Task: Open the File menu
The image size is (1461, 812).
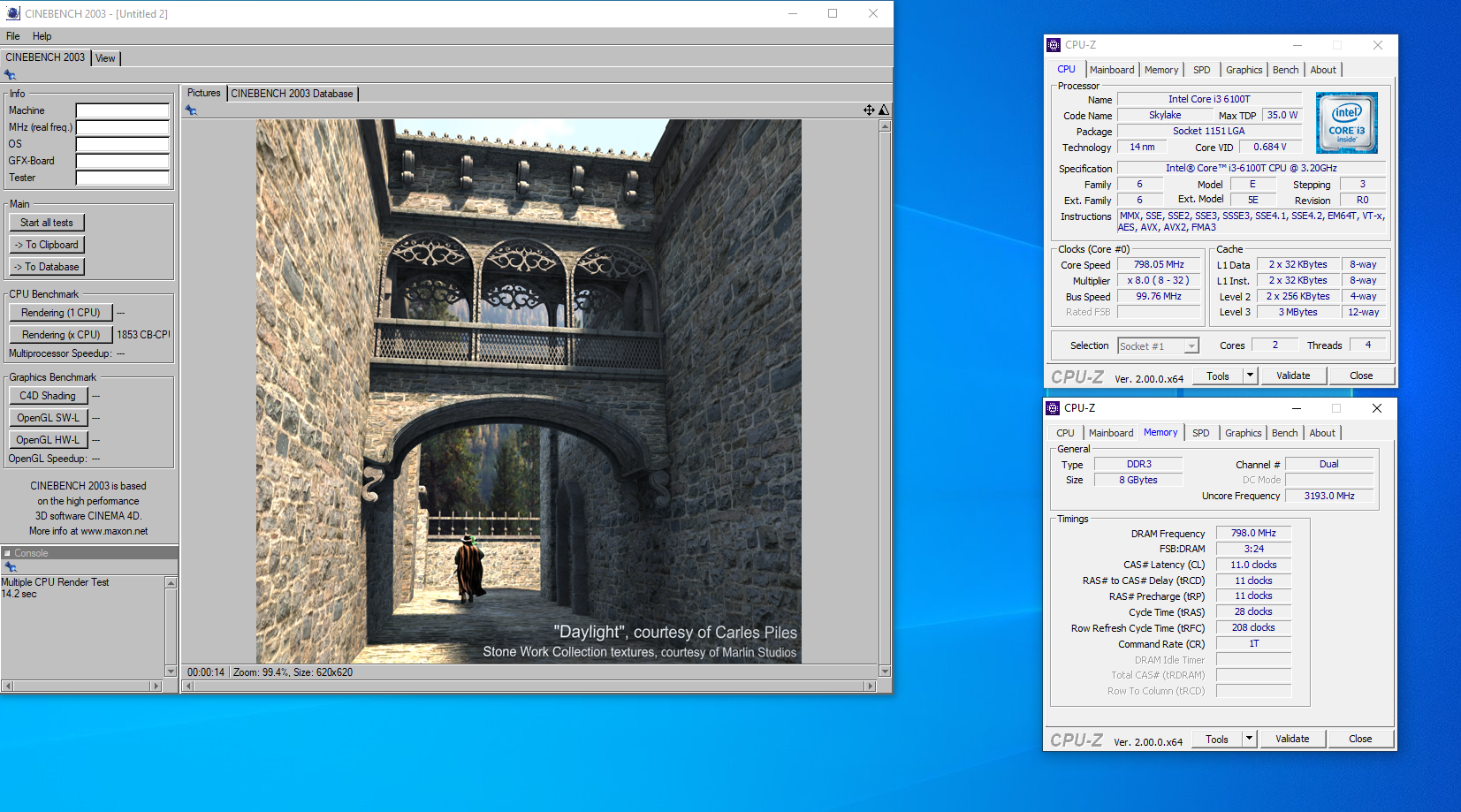Action: (x=13, y=36)
